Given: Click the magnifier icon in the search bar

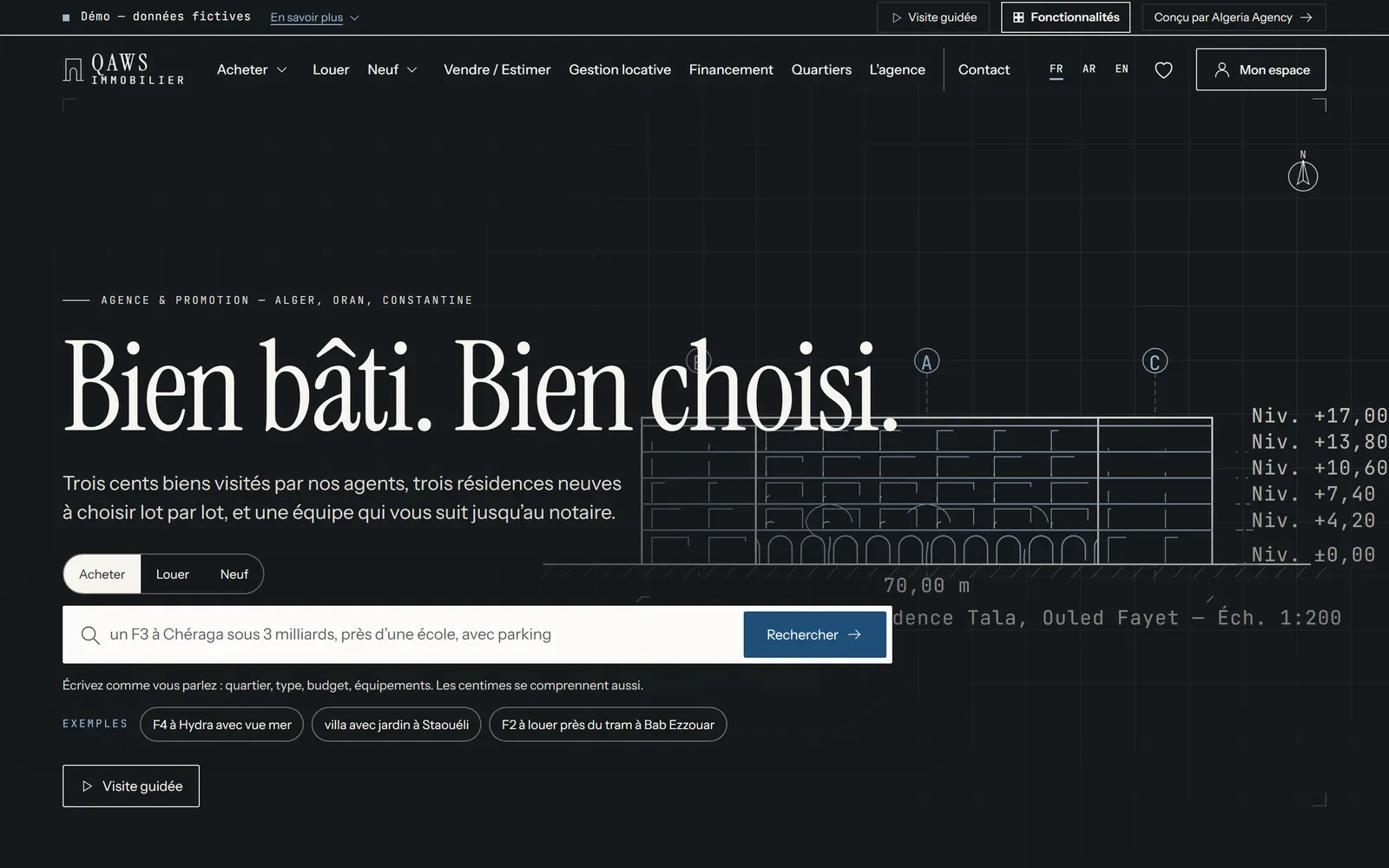Looking at the screenshot, I should click(89, 635).
